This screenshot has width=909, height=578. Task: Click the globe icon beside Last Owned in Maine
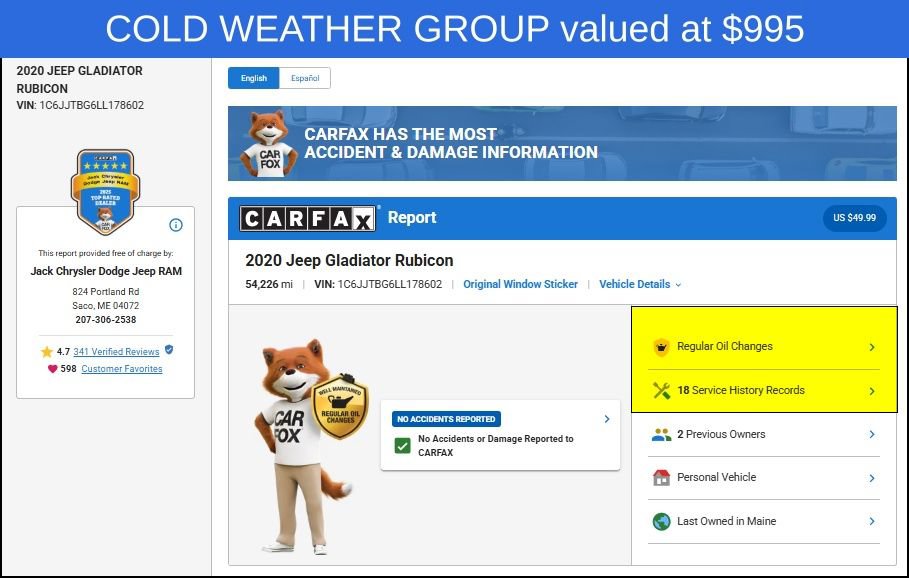click(x=661, y=521)
